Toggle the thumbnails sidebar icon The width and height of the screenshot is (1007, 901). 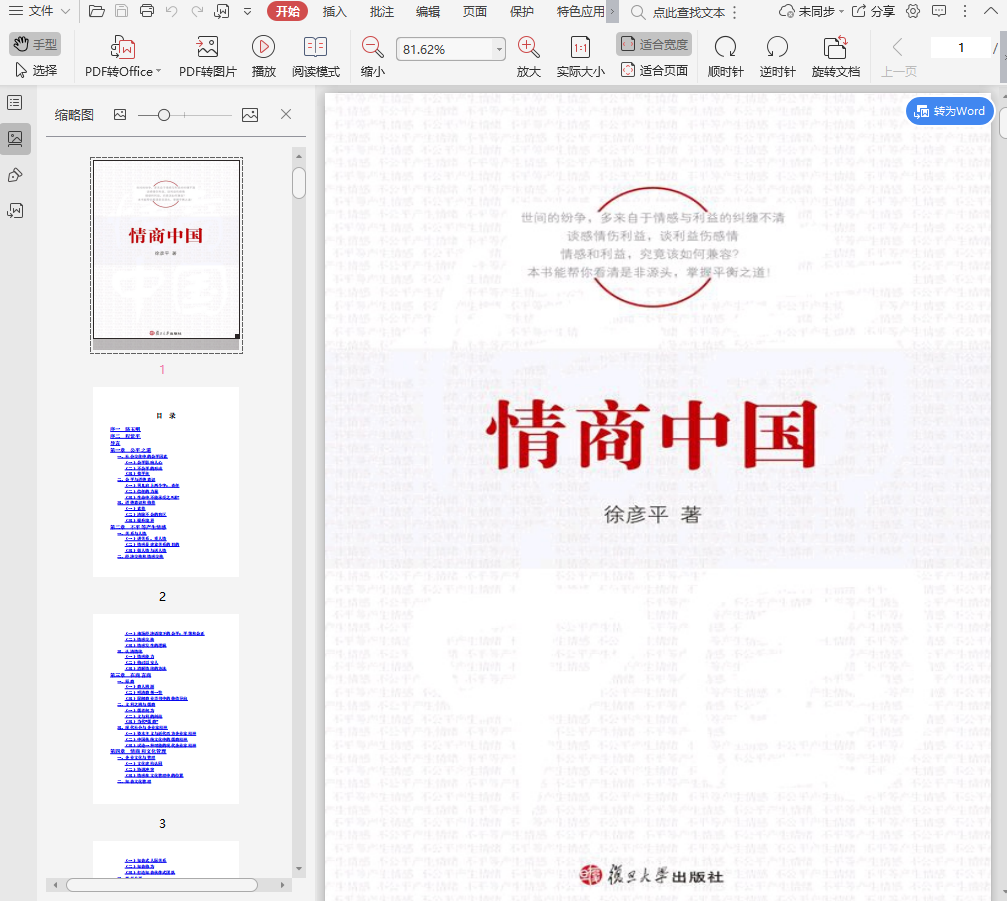(15, 139)
